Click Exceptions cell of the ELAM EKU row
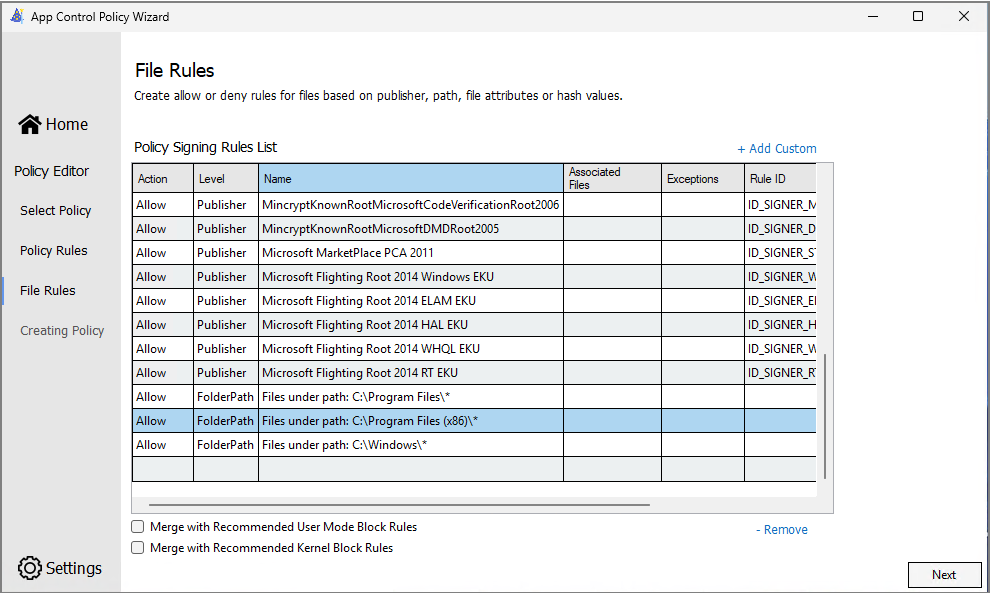Viewport: 990px width, 593px height. pos(703,301)
